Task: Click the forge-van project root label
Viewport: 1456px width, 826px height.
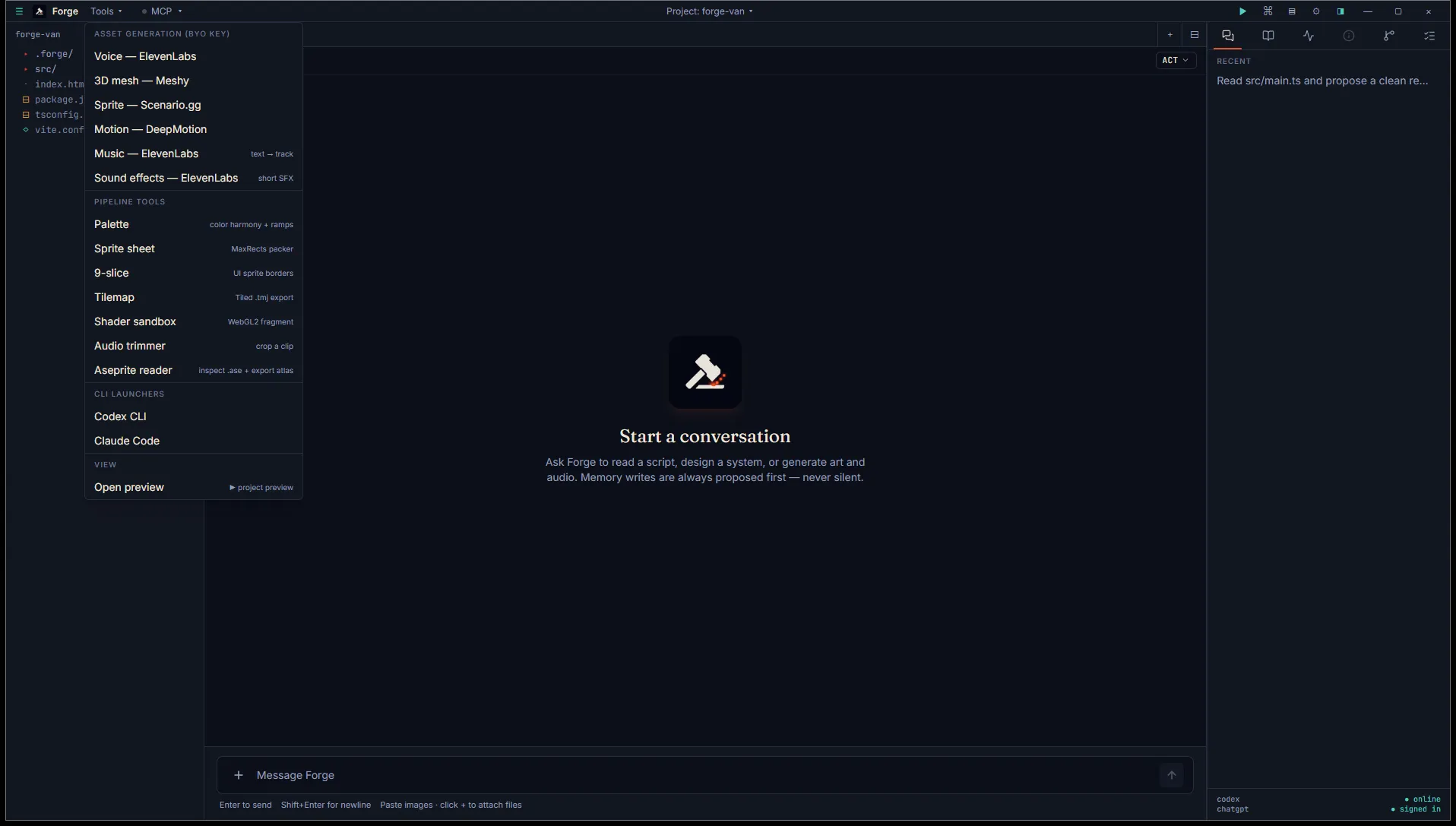Action: pos(38,34)
